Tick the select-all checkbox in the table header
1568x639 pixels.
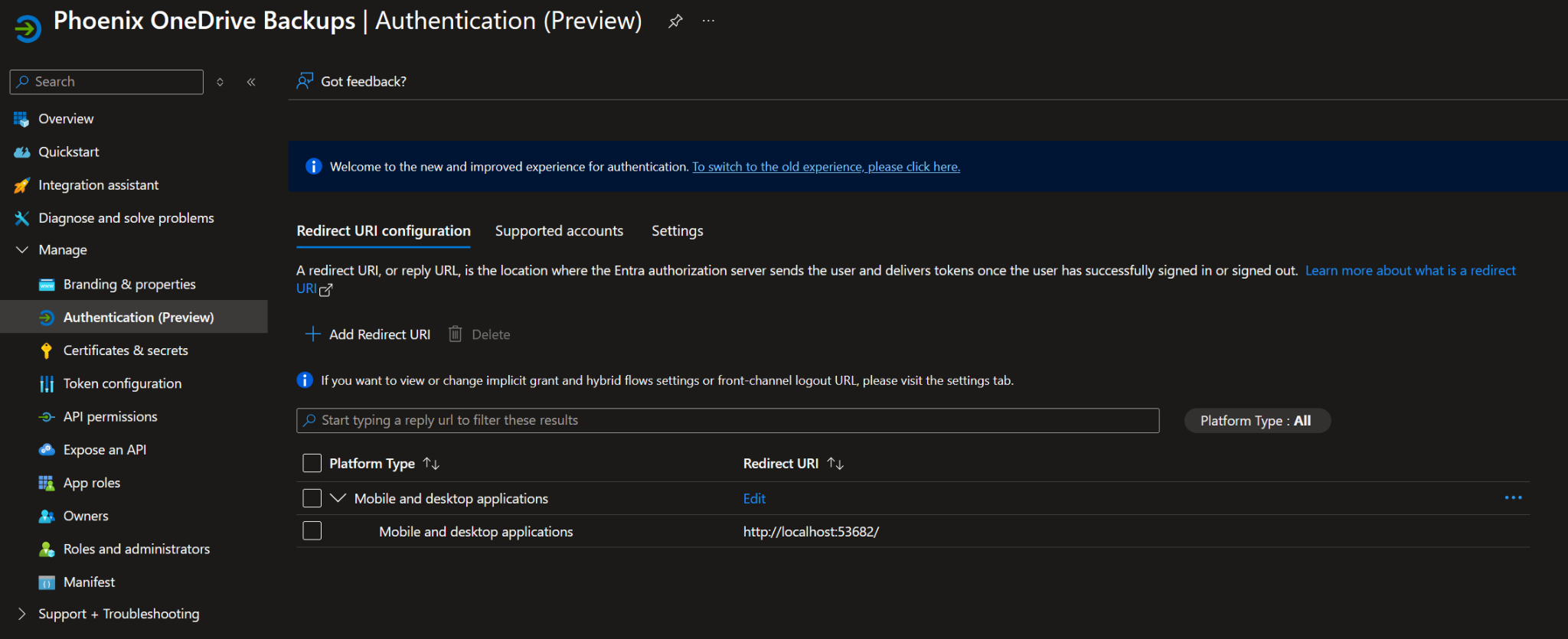tap(312, 463)
